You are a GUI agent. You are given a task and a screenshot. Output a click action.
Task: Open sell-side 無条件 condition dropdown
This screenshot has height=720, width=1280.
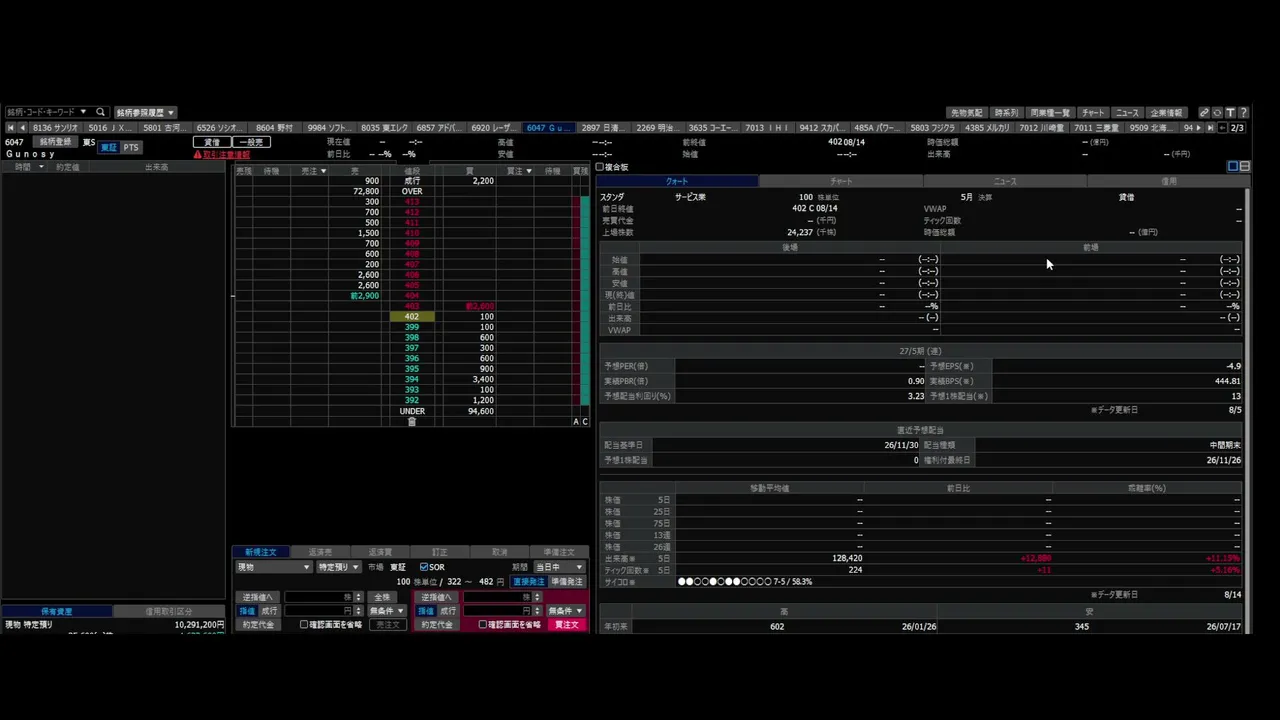386,610
